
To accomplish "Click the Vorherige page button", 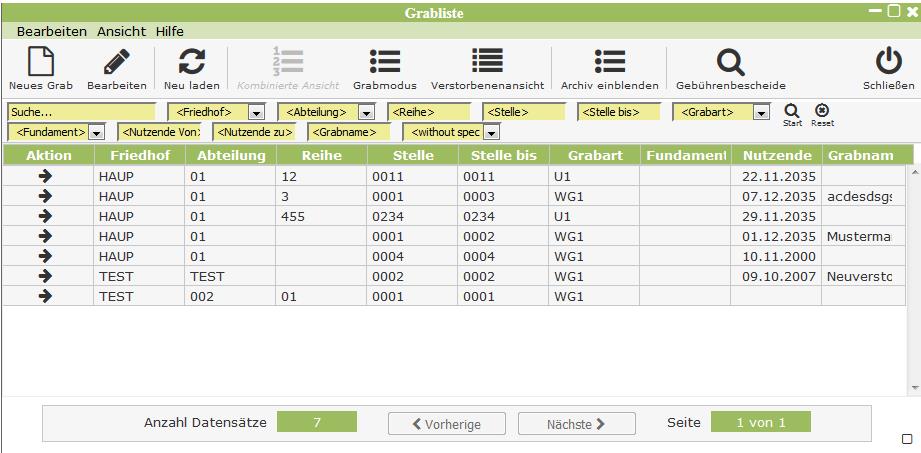I will pos(447,424).
